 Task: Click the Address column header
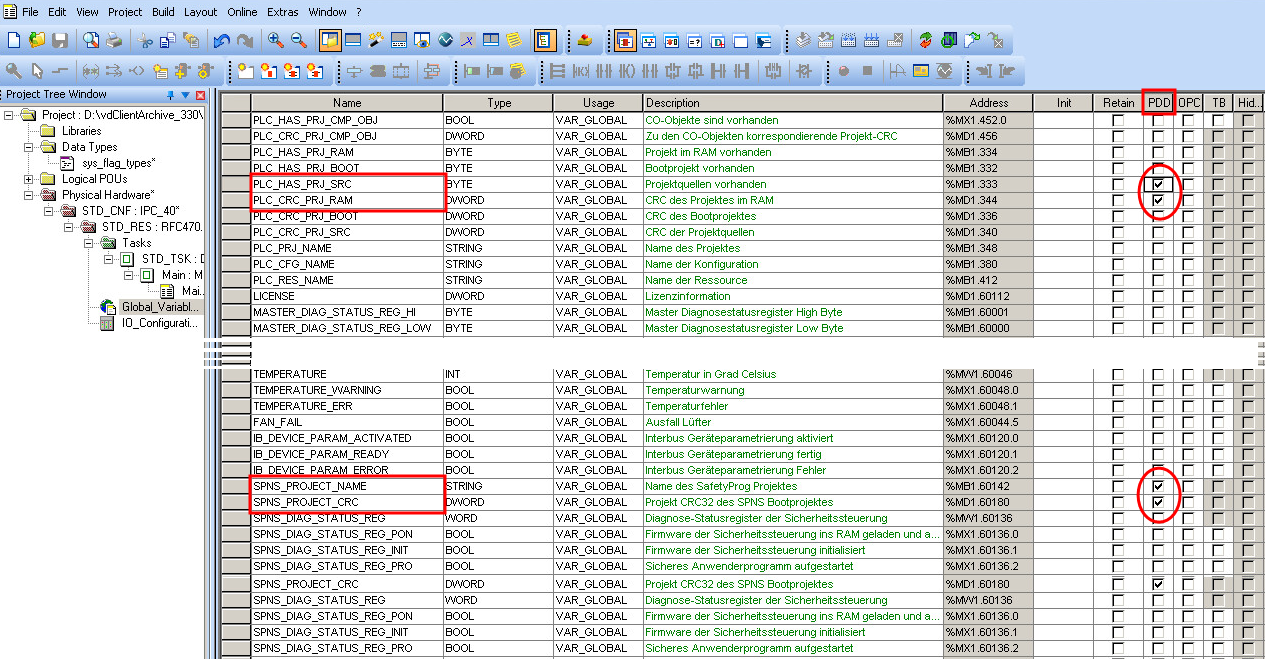pos(988,103)
